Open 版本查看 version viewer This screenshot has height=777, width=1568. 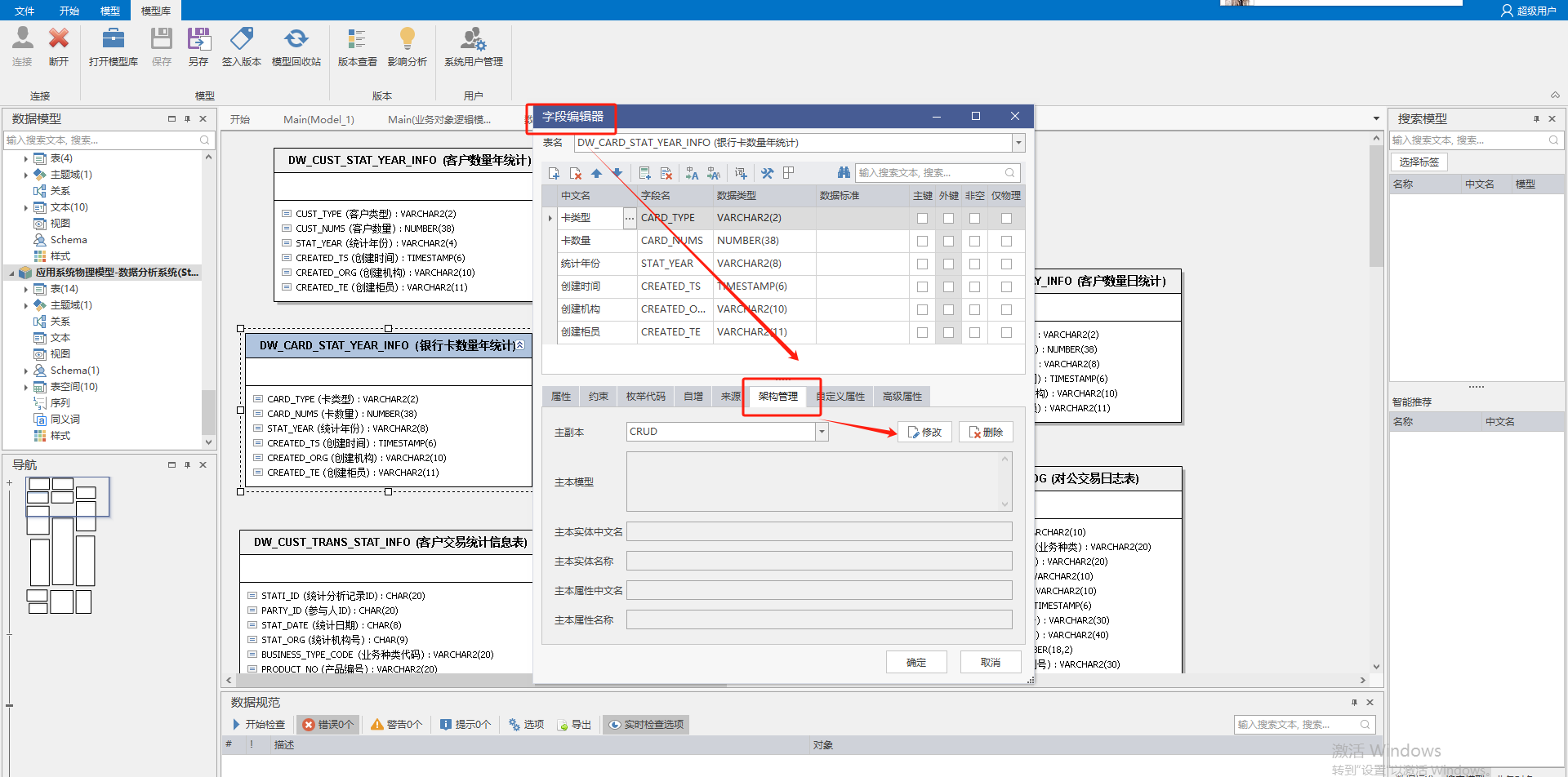(x=358, y=47)
